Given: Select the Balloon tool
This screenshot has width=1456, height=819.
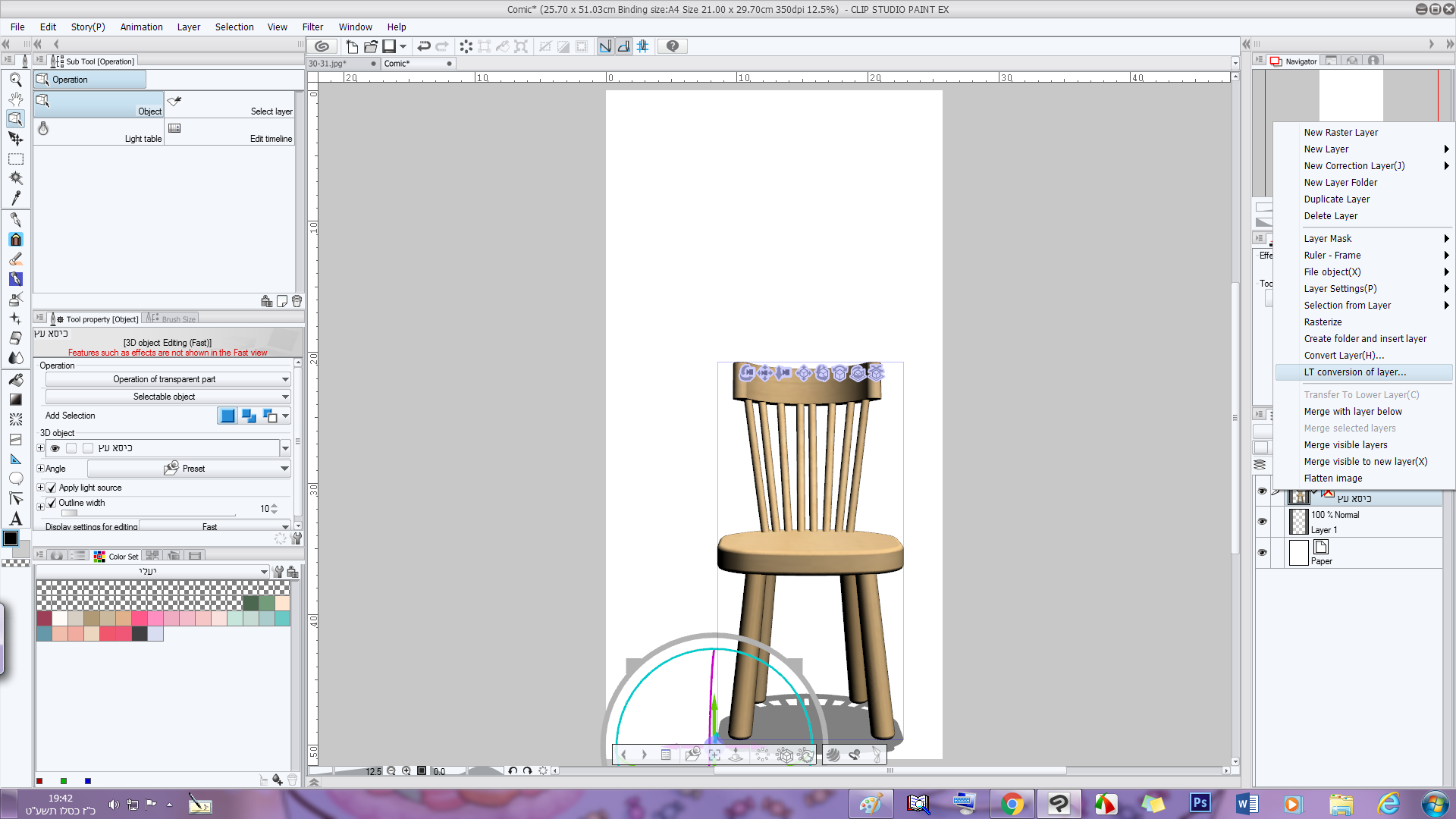Looking at the screenshot, I should tap(15, 479).
